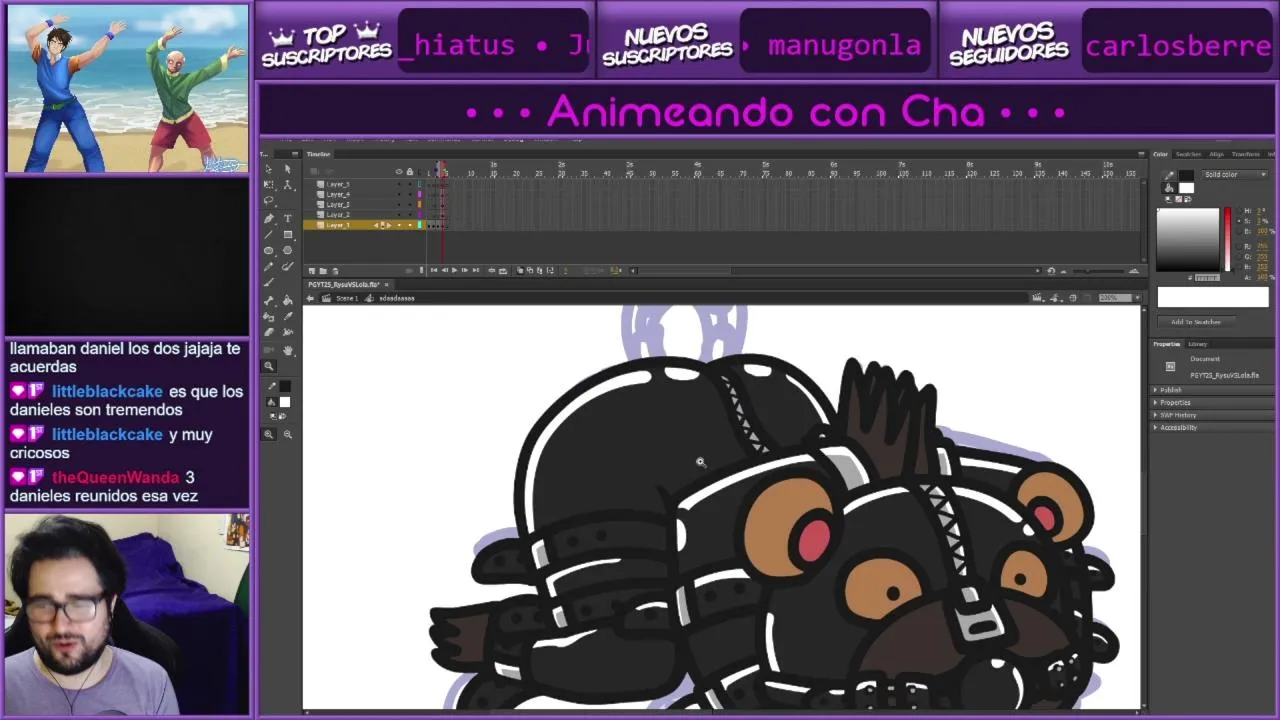Toggle show/hide all layers eye
Screen dimensions: 1280x720
399,171
